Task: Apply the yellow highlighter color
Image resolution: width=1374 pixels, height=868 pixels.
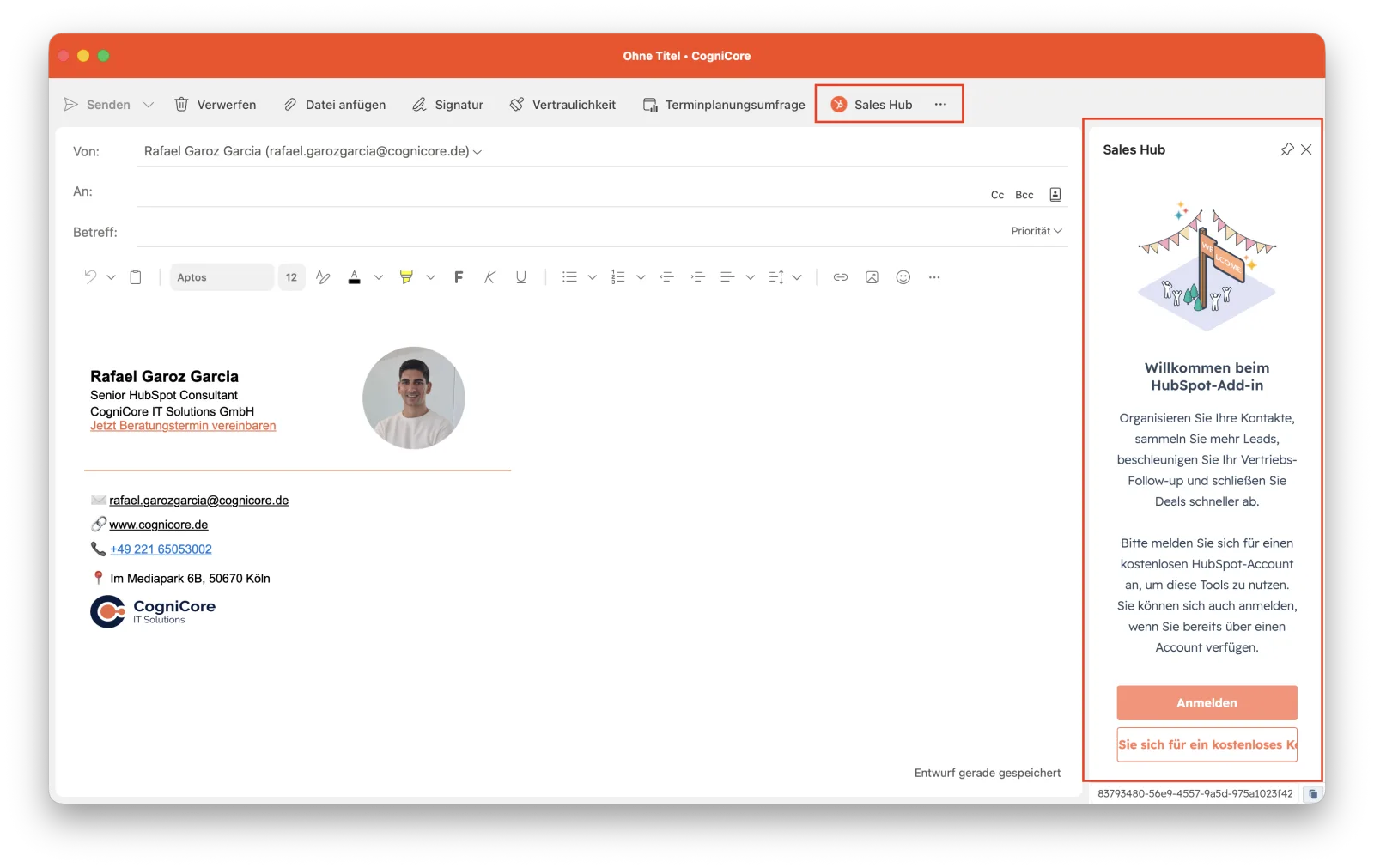Action: 406,277
